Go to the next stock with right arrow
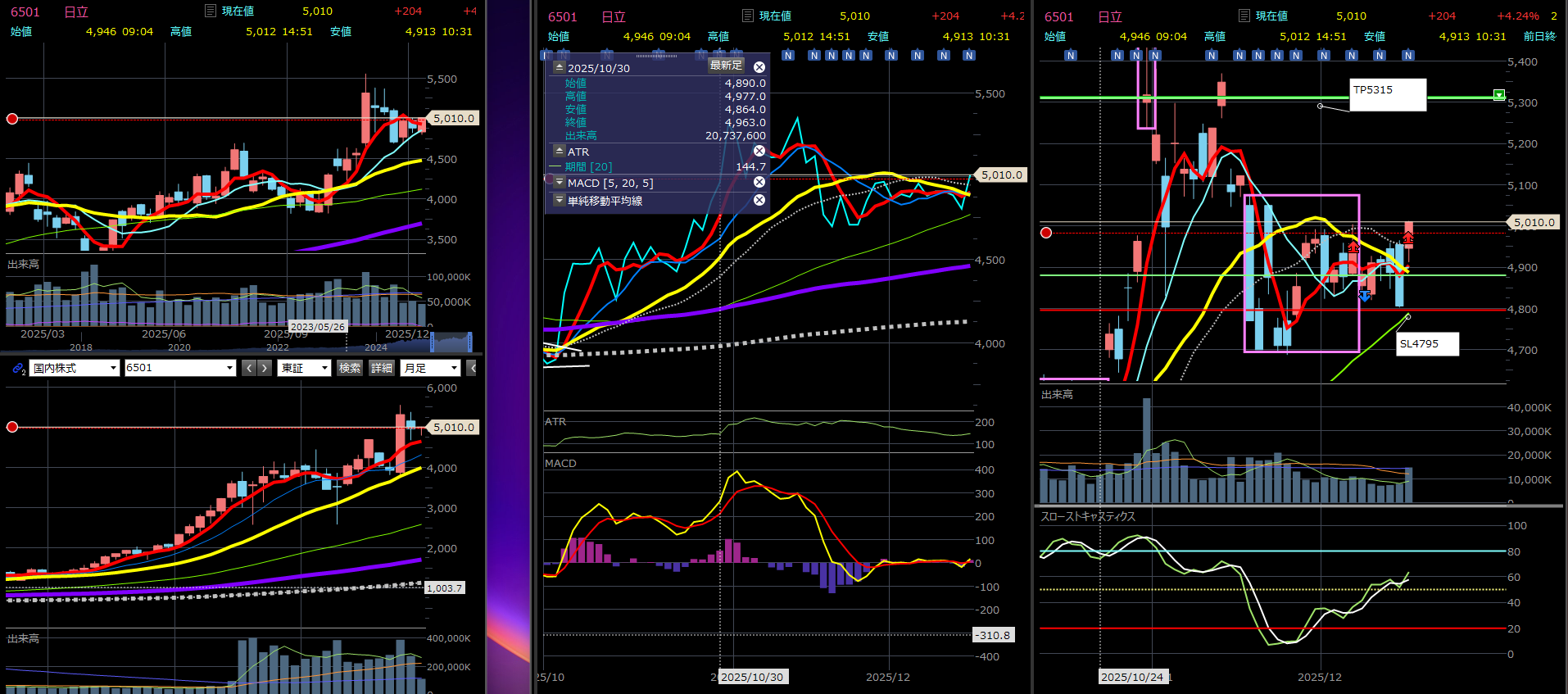The image size is (1568, 694). [x=265, y=368]
